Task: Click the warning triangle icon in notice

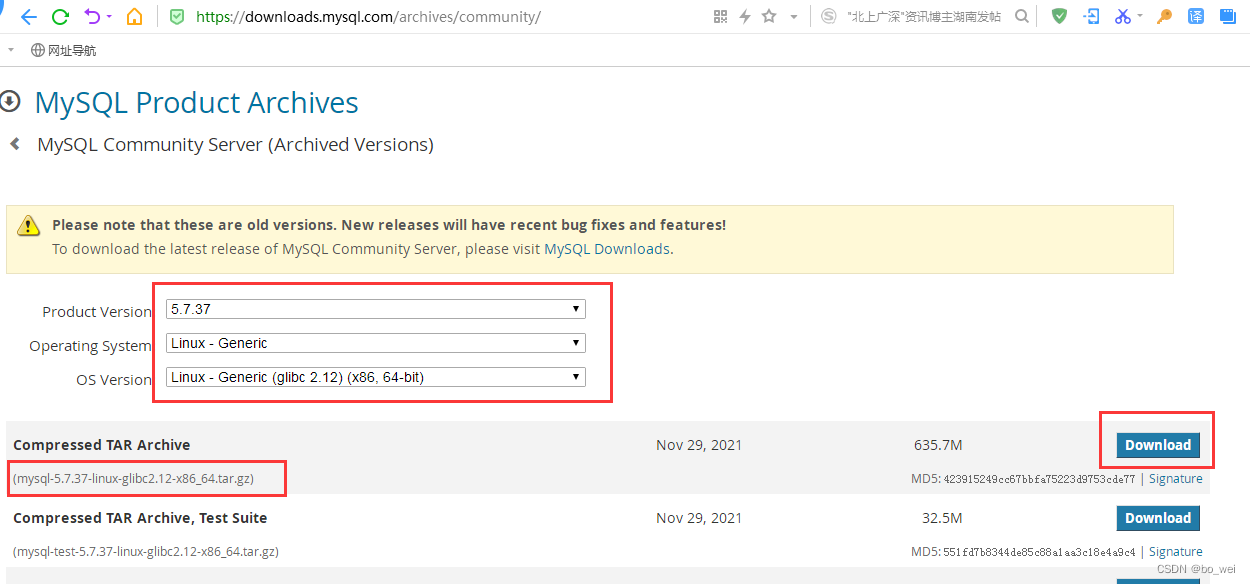Action: [29, 226]
